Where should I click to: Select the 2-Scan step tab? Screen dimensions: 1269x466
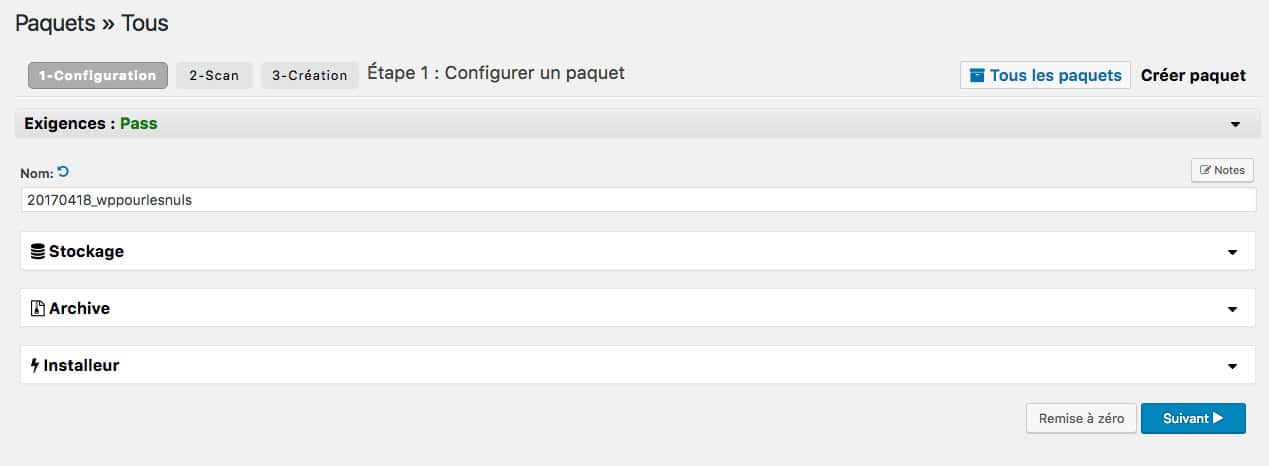tap(214, 75)
